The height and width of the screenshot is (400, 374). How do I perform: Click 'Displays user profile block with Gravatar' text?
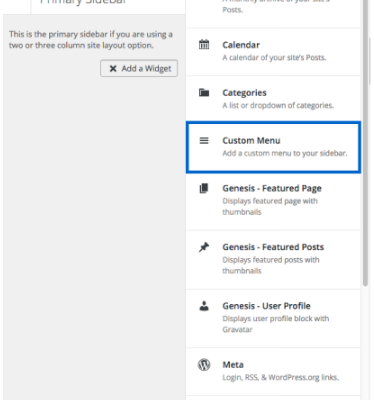coord(276,324)
